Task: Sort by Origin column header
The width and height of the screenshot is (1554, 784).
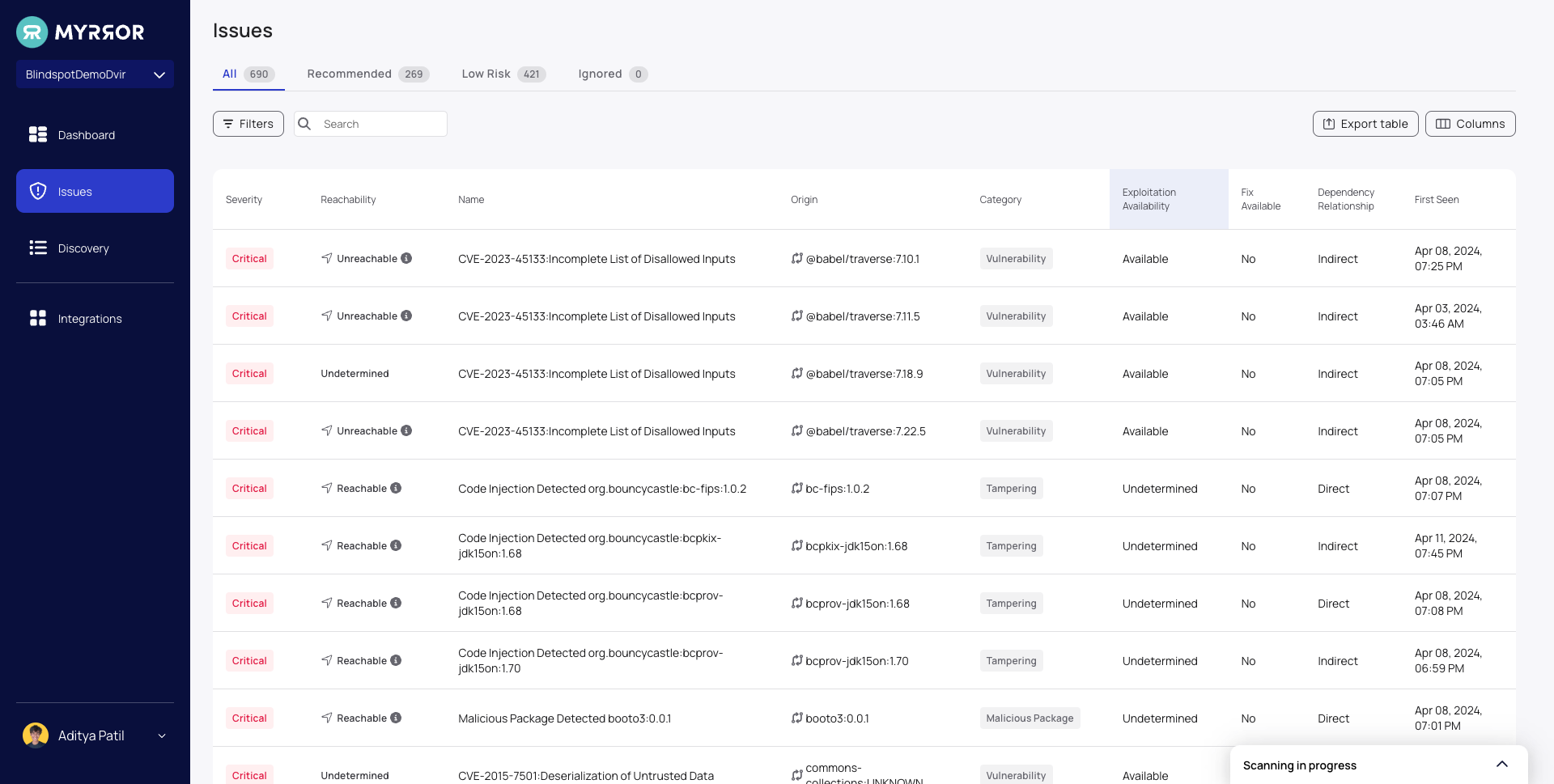Action: click(x=805, y=199)
